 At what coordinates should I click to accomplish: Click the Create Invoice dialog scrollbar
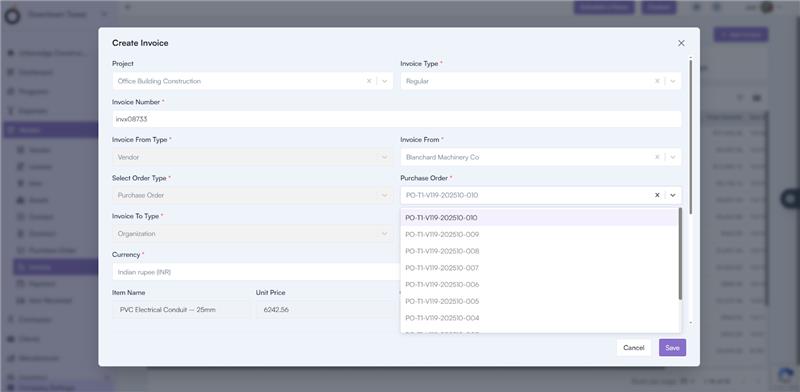coord(691,136)
